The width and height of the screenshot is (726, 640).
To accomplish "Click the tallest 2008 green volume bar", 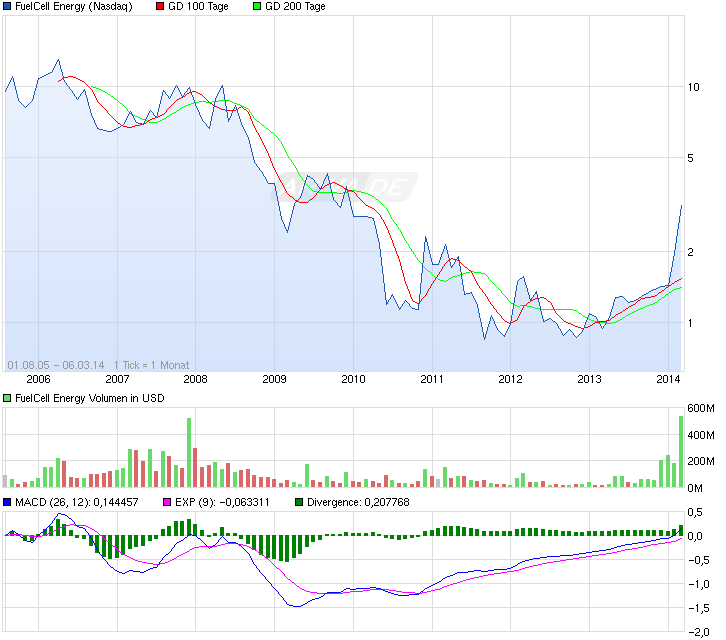I will [x=189, y=452].
